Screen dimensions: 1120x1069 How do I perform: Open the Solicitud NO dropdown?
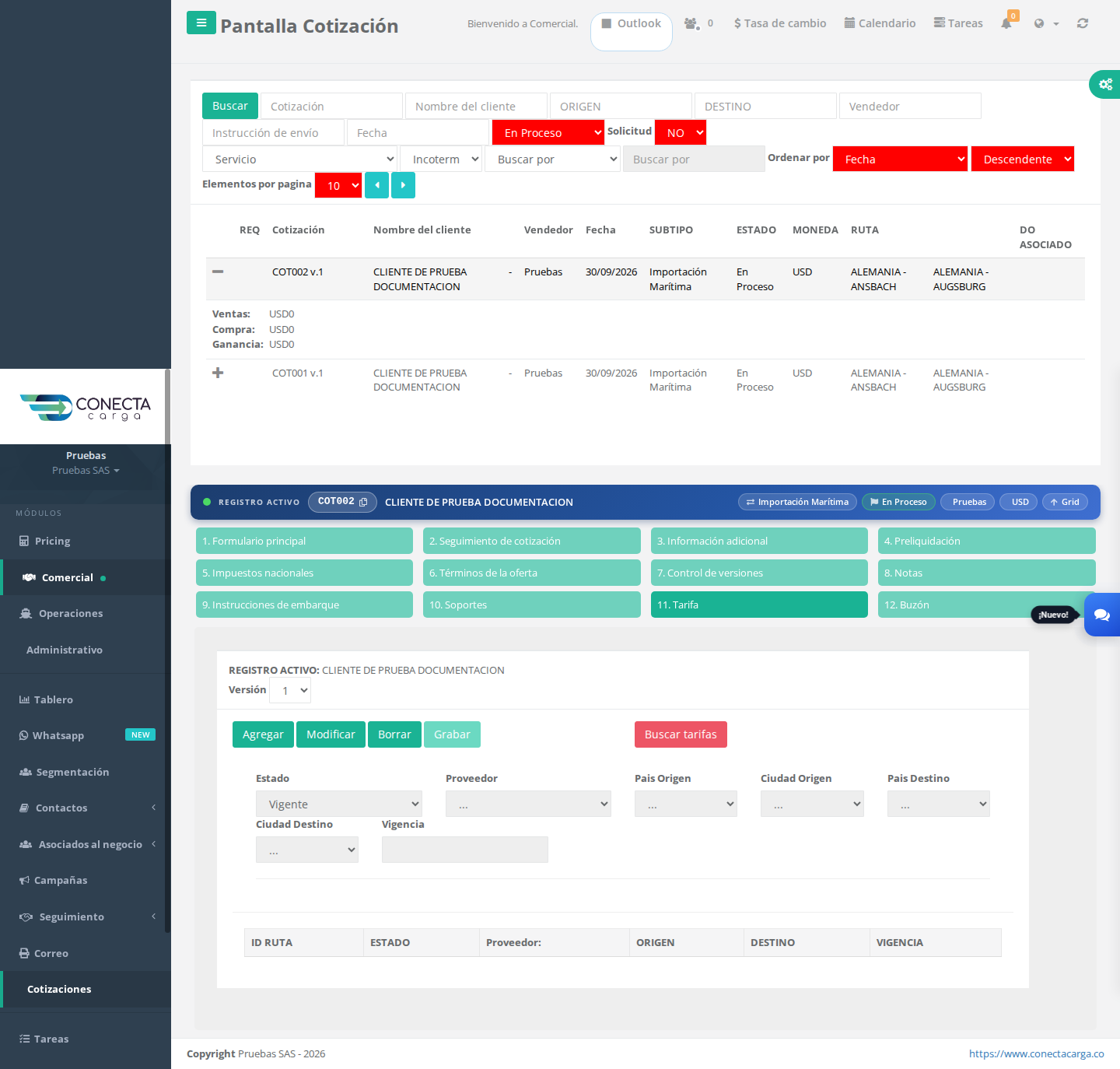click(x=681, y=132)
